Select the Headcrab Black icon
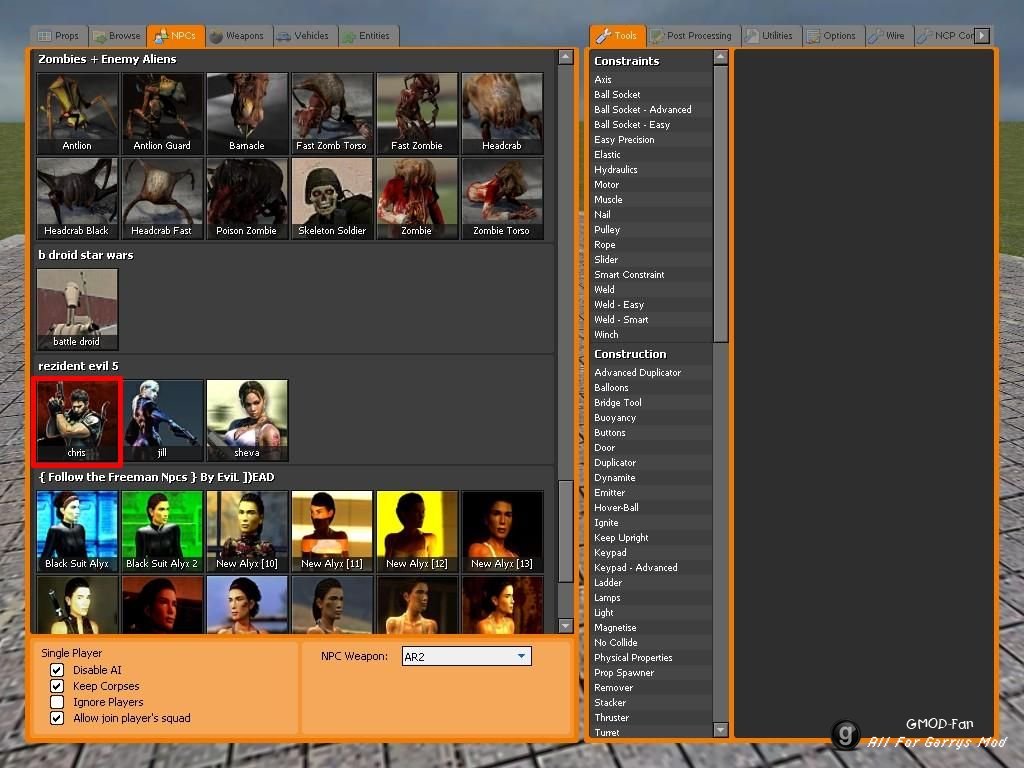 coord(77,198)
